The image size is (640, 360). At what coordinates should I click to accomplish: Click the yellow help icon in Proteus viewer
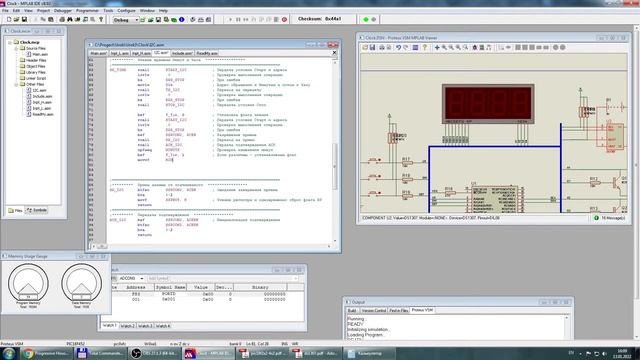click(x=424, y=47)
